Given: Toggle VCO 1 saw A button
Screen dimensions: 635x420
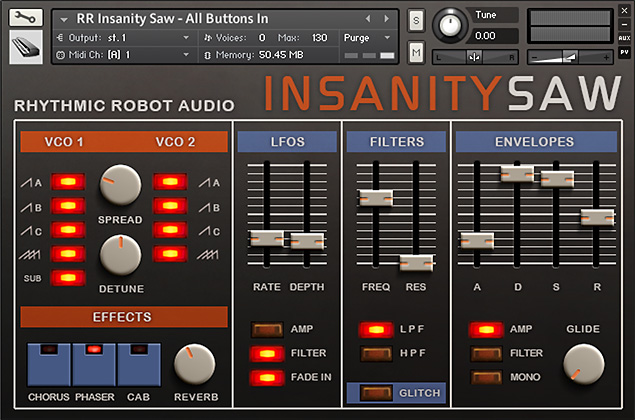Looking at the screenshot, I should [68, 182].
